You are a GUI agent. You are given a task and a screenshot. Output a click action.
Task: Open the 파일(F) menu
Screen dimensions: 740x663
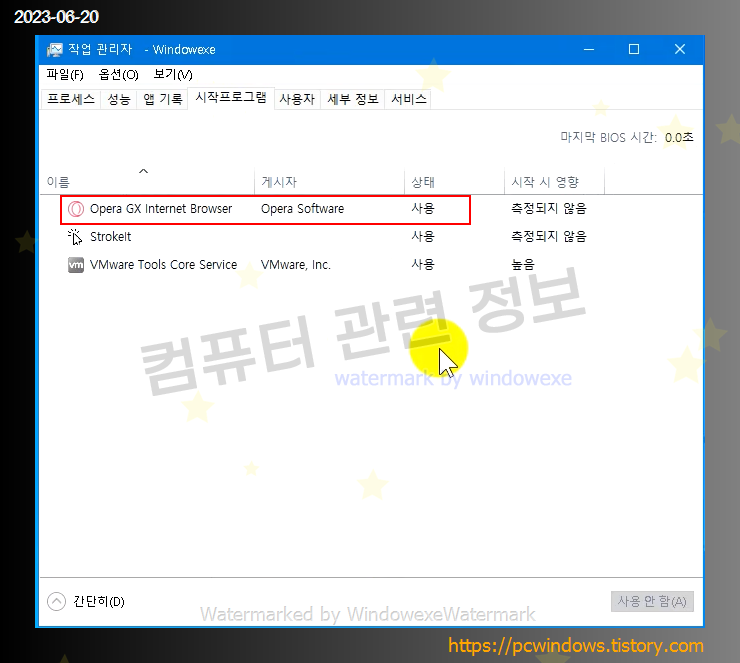65,75
